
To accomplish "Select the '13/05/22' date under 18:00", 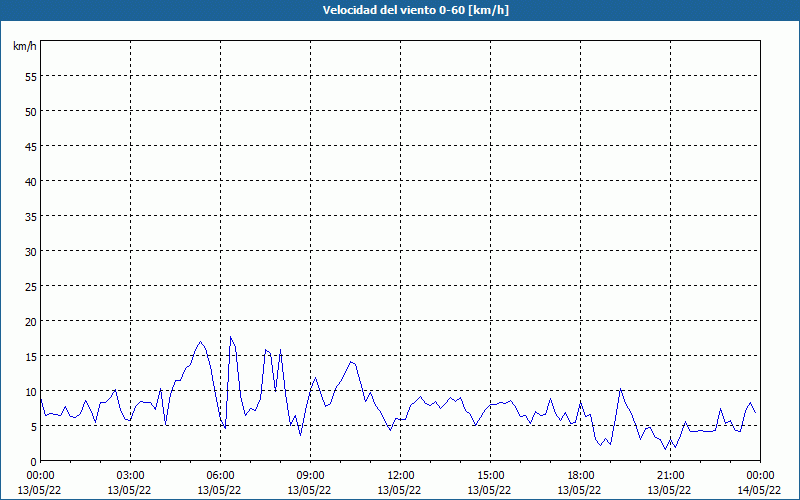I will (x=579, y=490).
